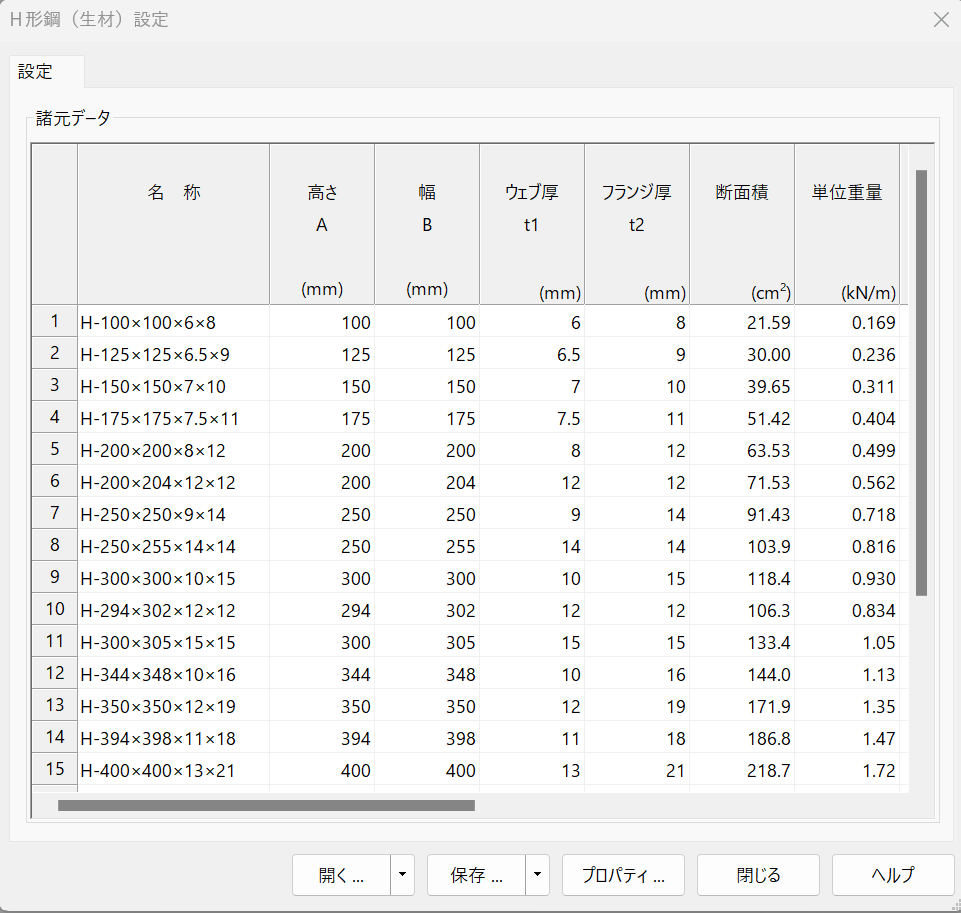Select the 高さ cell showing 344
This screenshot has height=913, width=961.
tap(322, 675)
